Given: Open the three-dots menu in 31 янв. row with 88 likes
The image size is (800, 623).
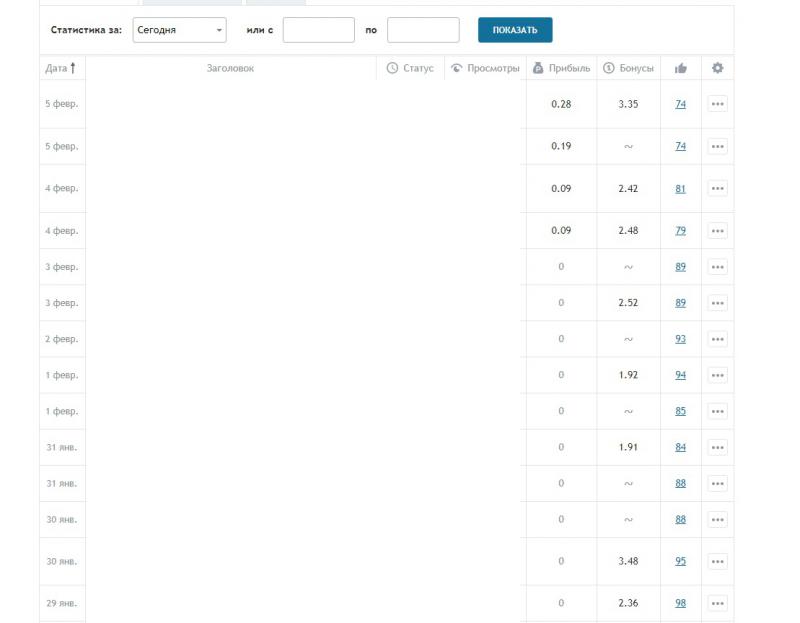Looking at the screenshot, I should (x=717, y=484).
